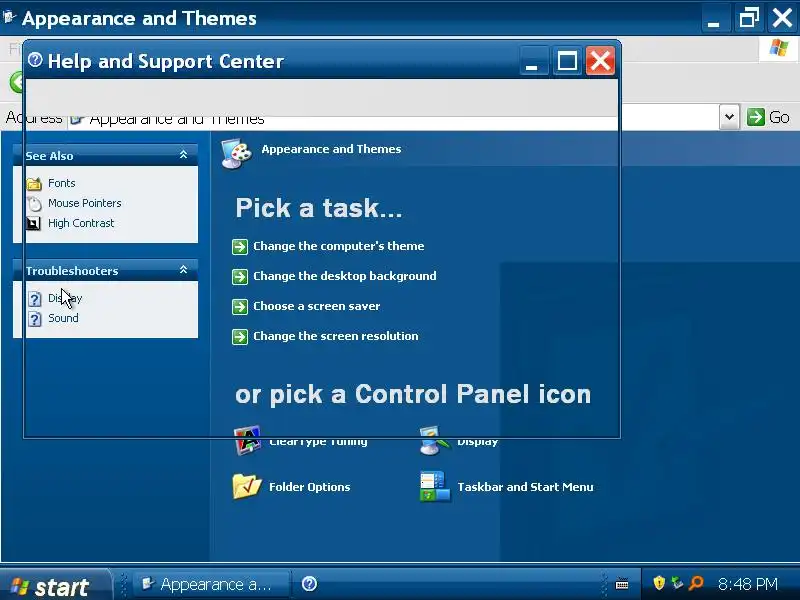The width and height of the screenshot is (800, 600).
Task: Open the Sound troubleshooter link
Action: 63,318
